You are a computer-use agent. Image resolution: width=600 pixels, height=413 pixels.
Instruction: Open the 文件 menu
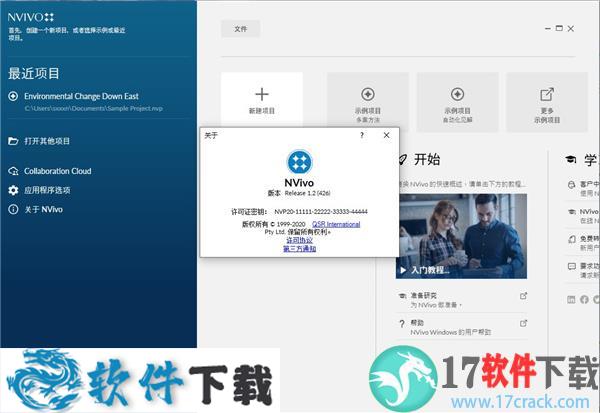point(240,29)
